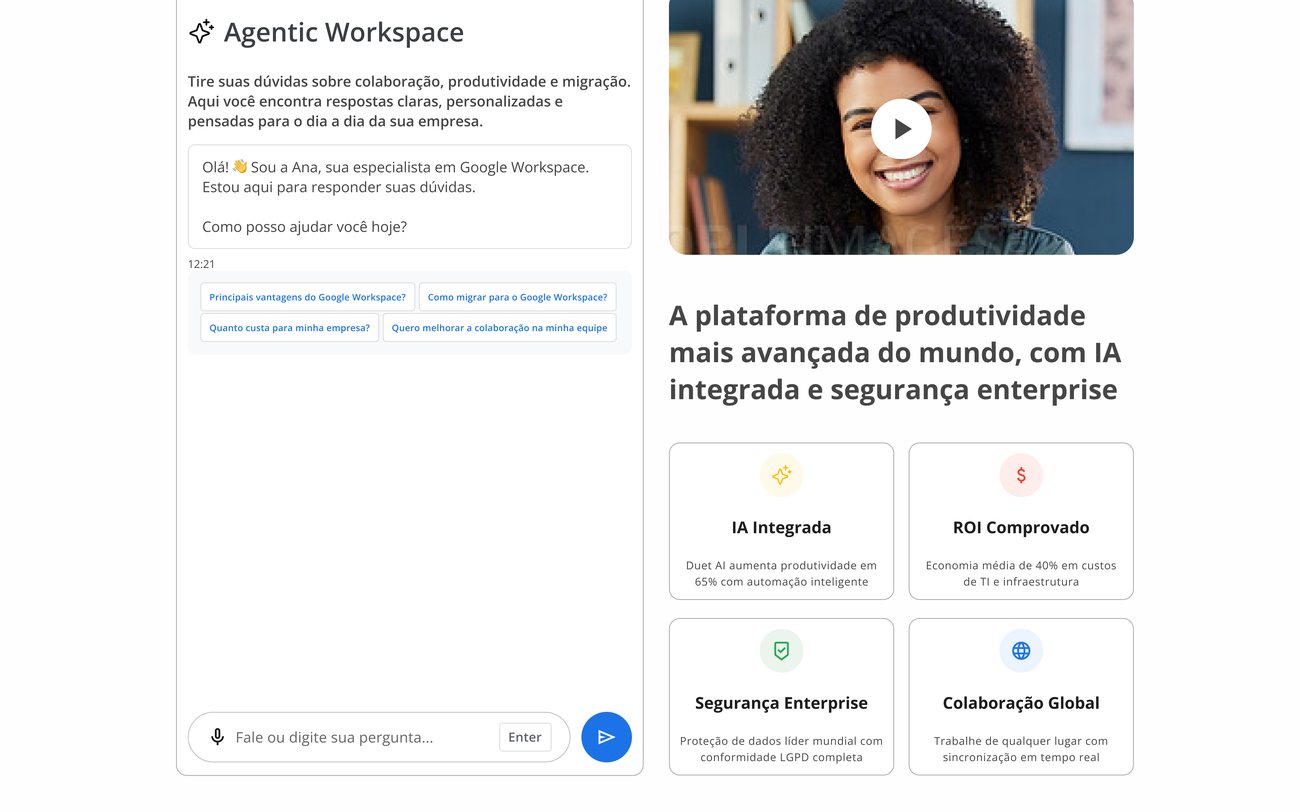Click the IA Integrada card title
Image resolution: width=1300 pixels, height=812 pixels.
(781, 527)
